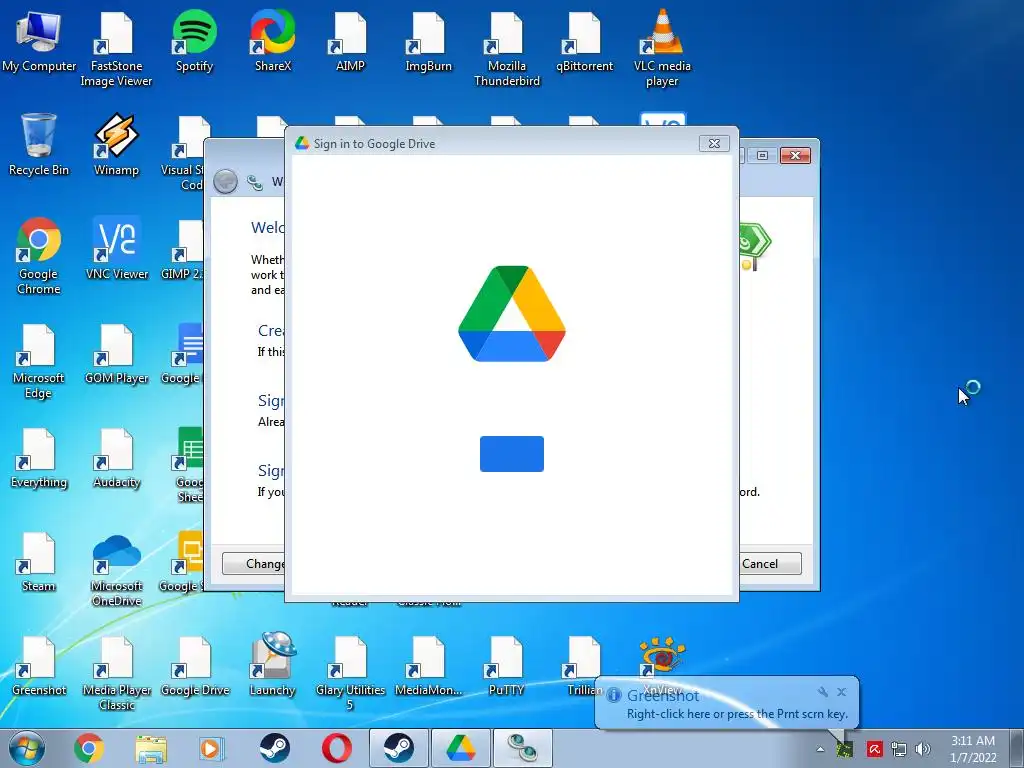1024x768 pixels.
Task: Click the blue button in Google Drive sign-in
Action: (511, 454)
